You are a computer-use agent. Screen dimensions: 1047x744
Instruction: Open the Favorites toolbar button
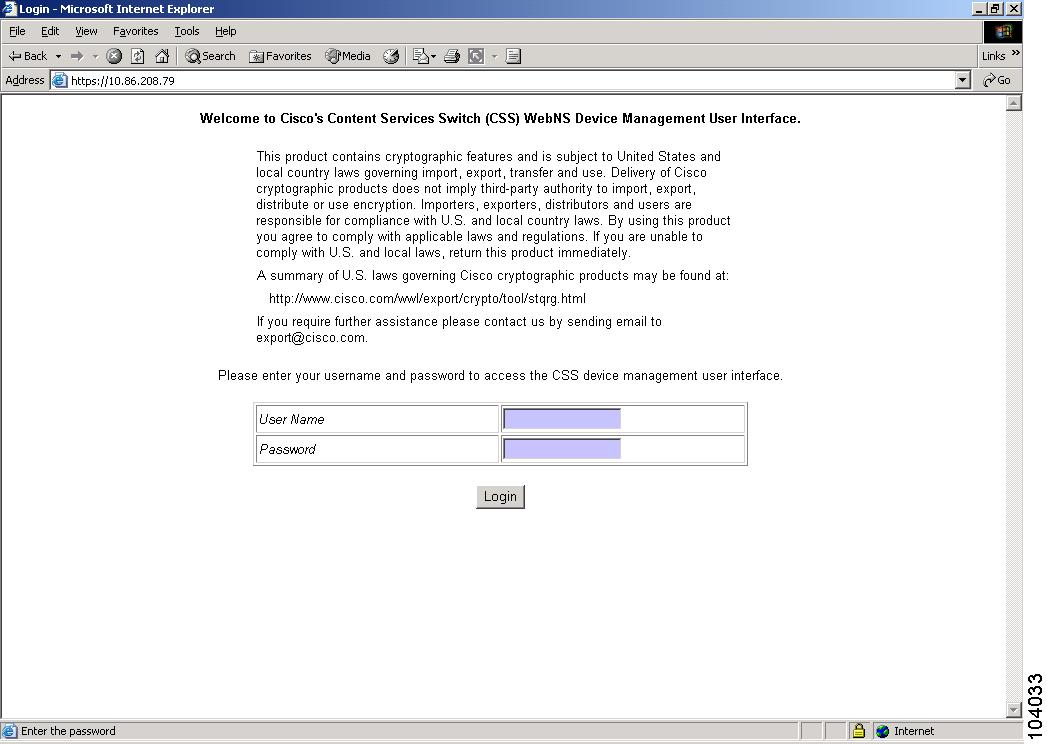coord(280,56)
